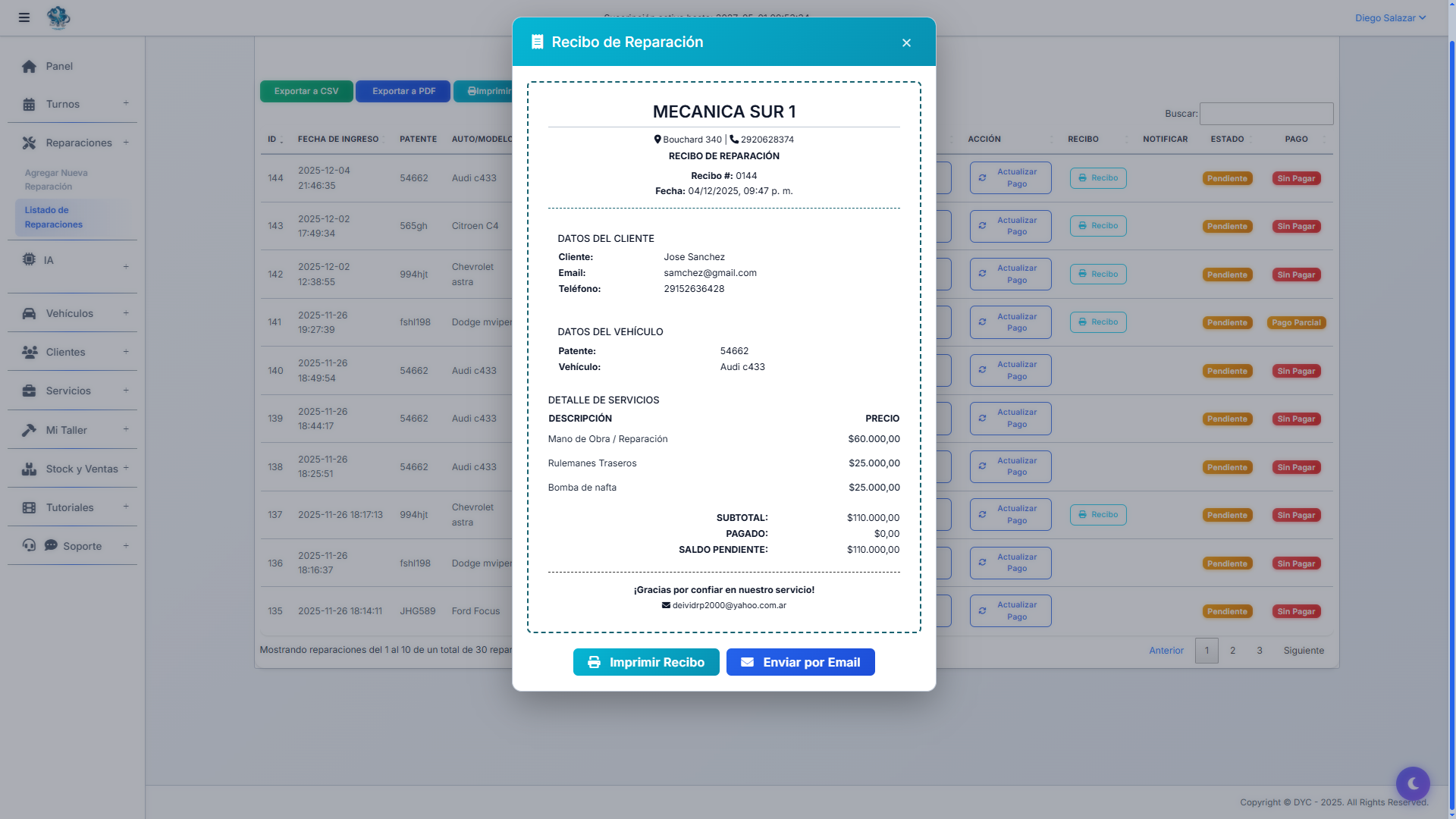Toggle dark mode moon button
Screen dimensions: 1456x819
click(1412, 783)
